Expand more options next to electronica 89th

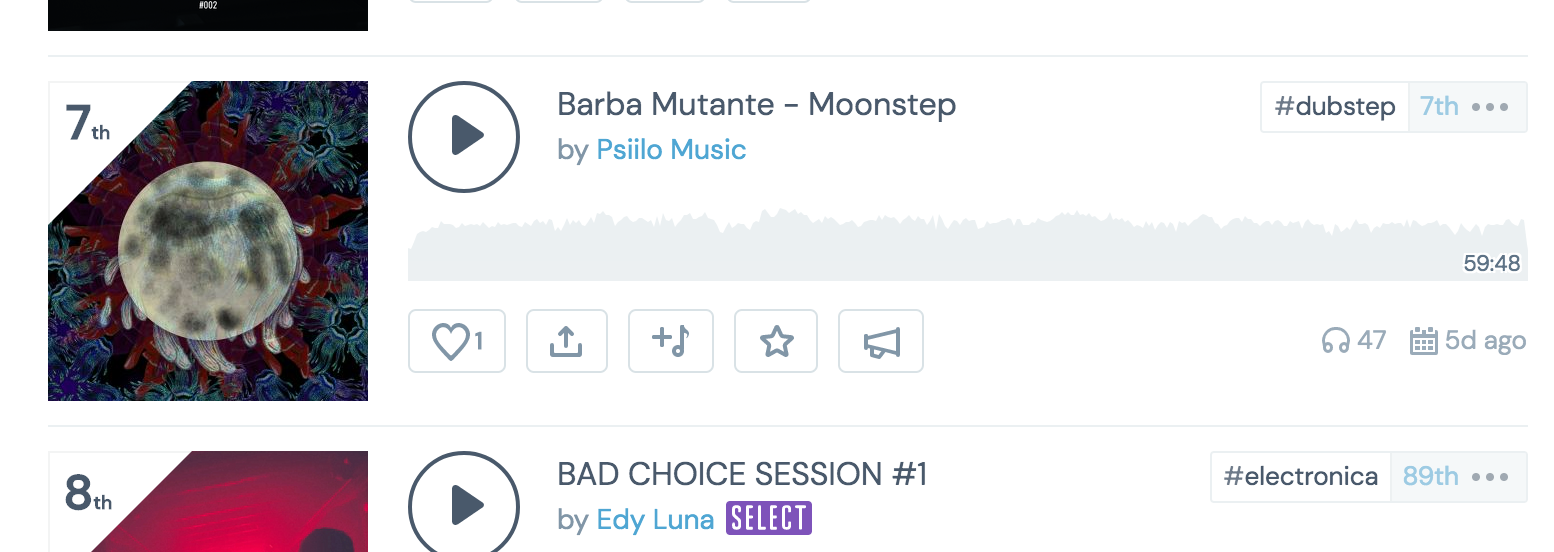pyautogui.click(x=1490, y=477)
